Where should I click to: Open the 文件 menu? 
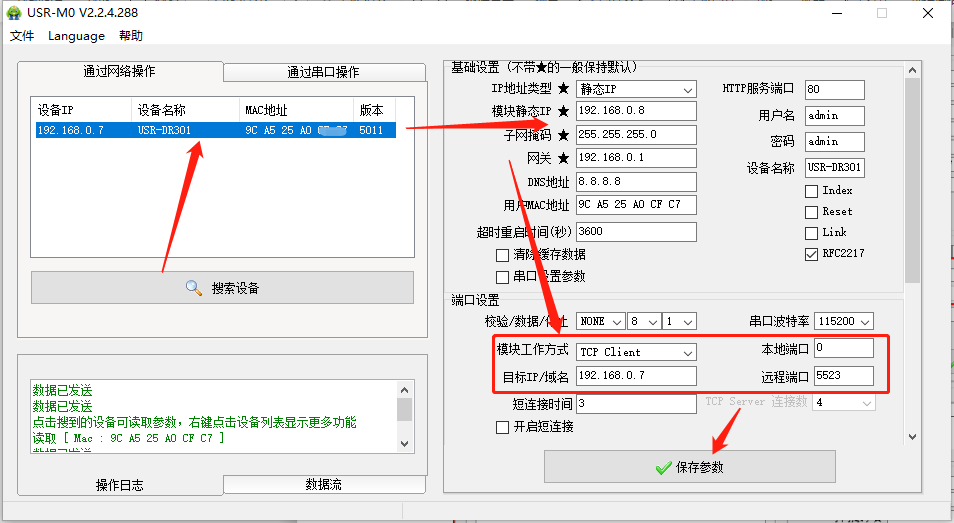point(22,36)
